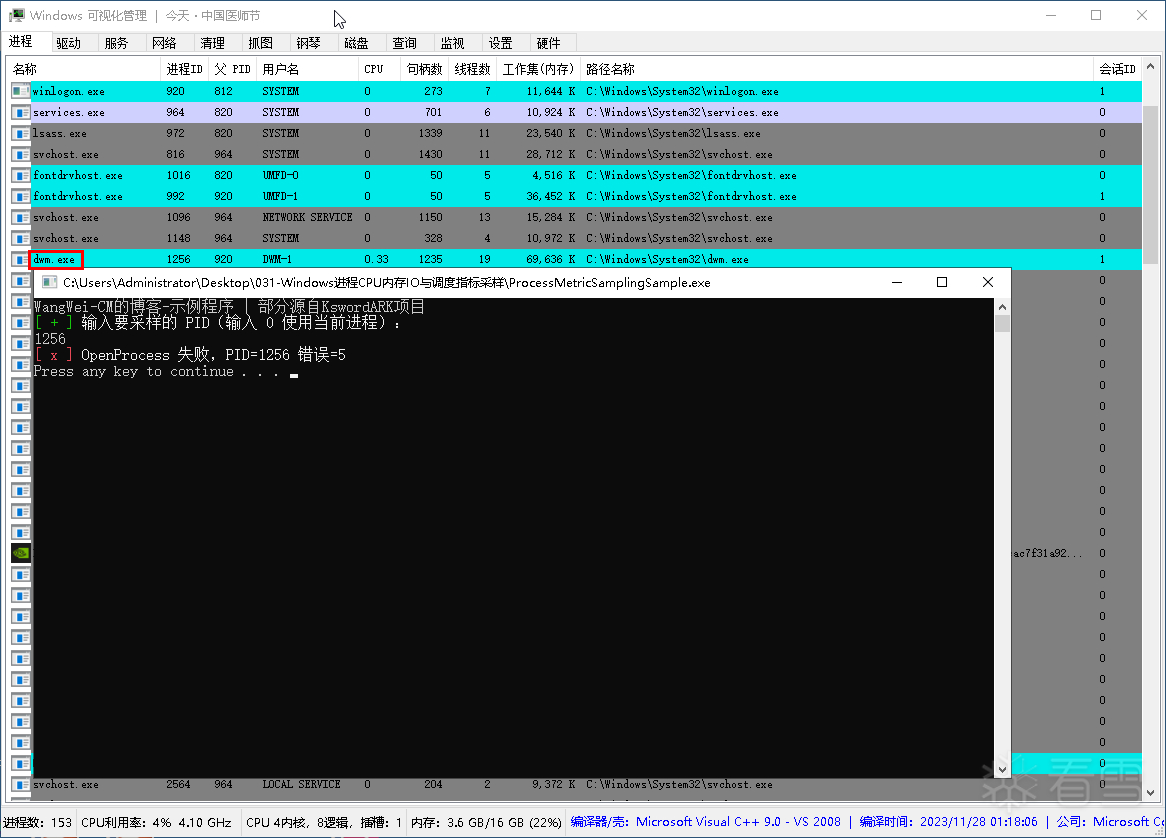Select the 网络 tab
This screenshot has width=1166, height=838.
164,43
